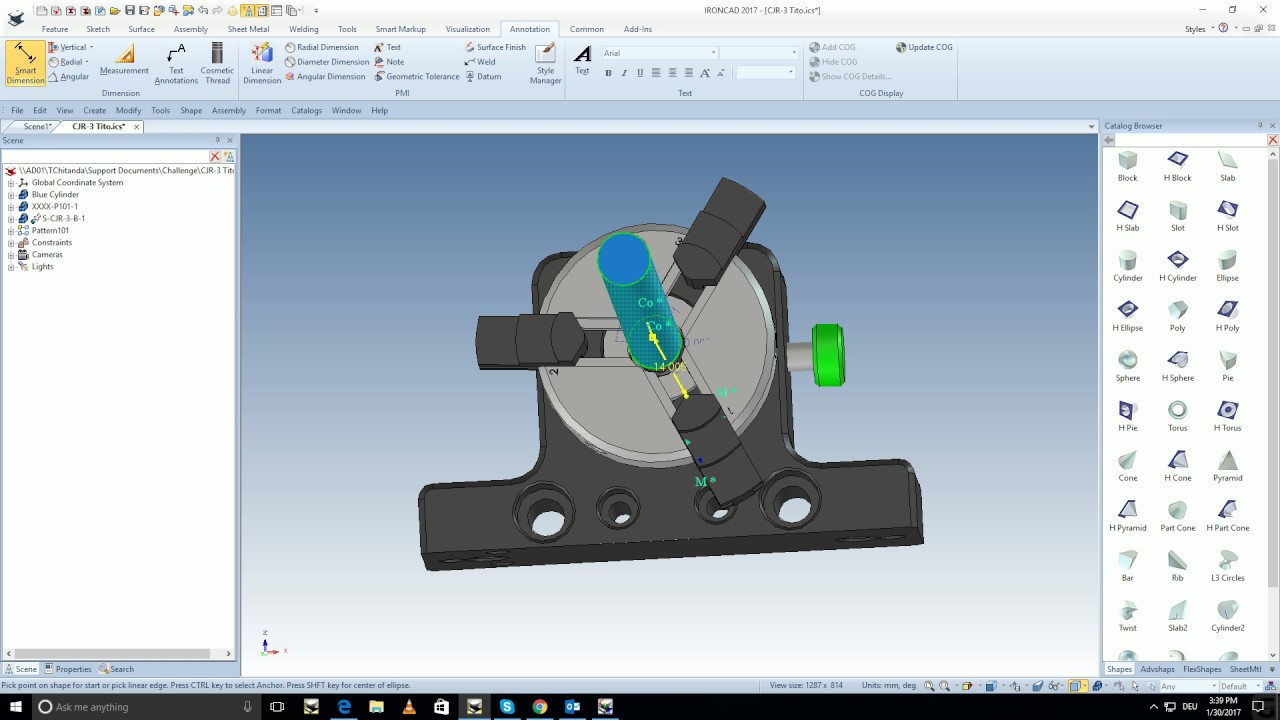Add a Surface Finish symbol
This screenshot has height=720, width=1280.
pos(495,47)
